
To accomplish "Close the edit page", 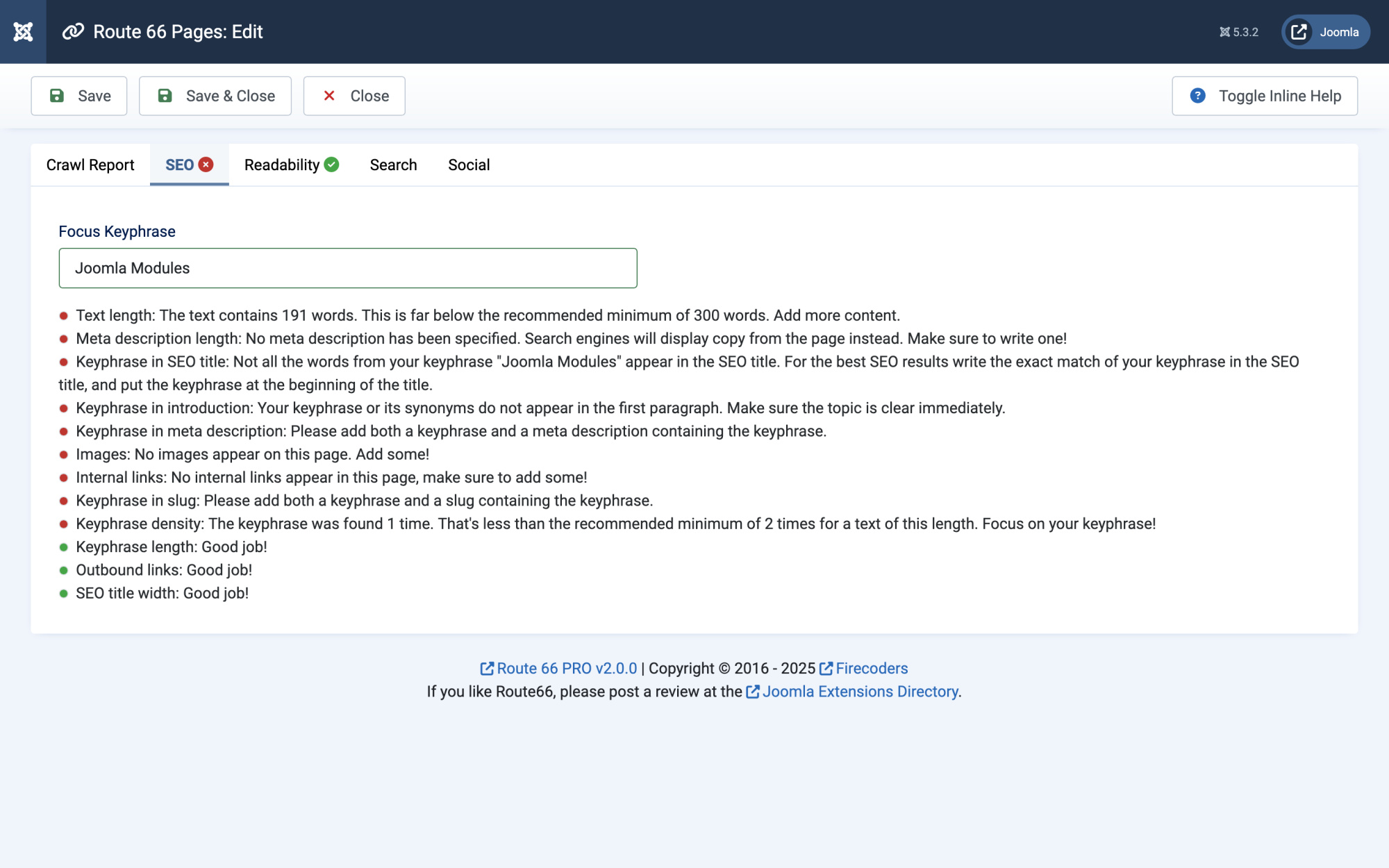I will coord(354,96).
